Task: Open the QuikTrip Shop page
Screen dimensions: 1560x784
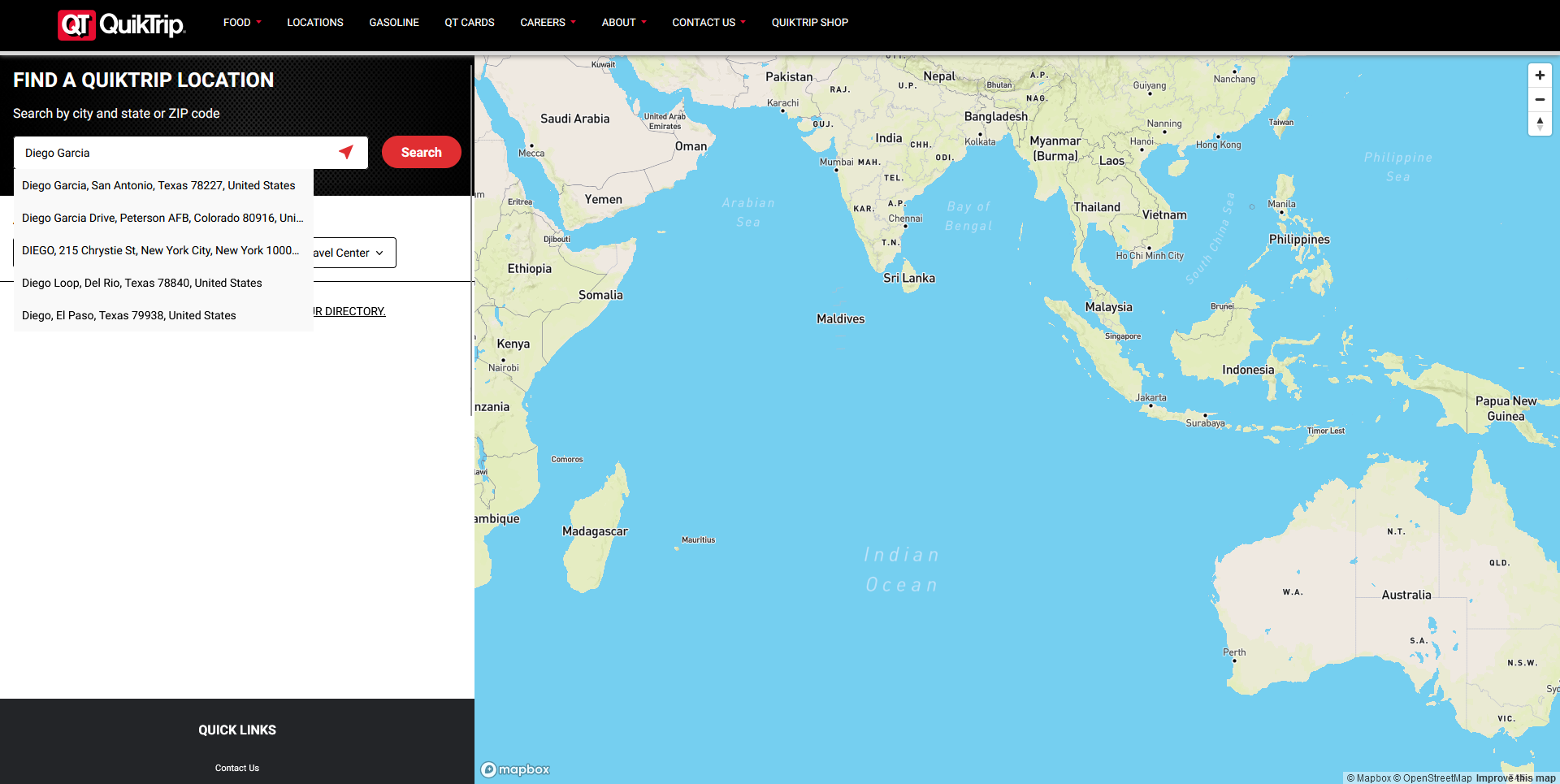Action: 810,23
